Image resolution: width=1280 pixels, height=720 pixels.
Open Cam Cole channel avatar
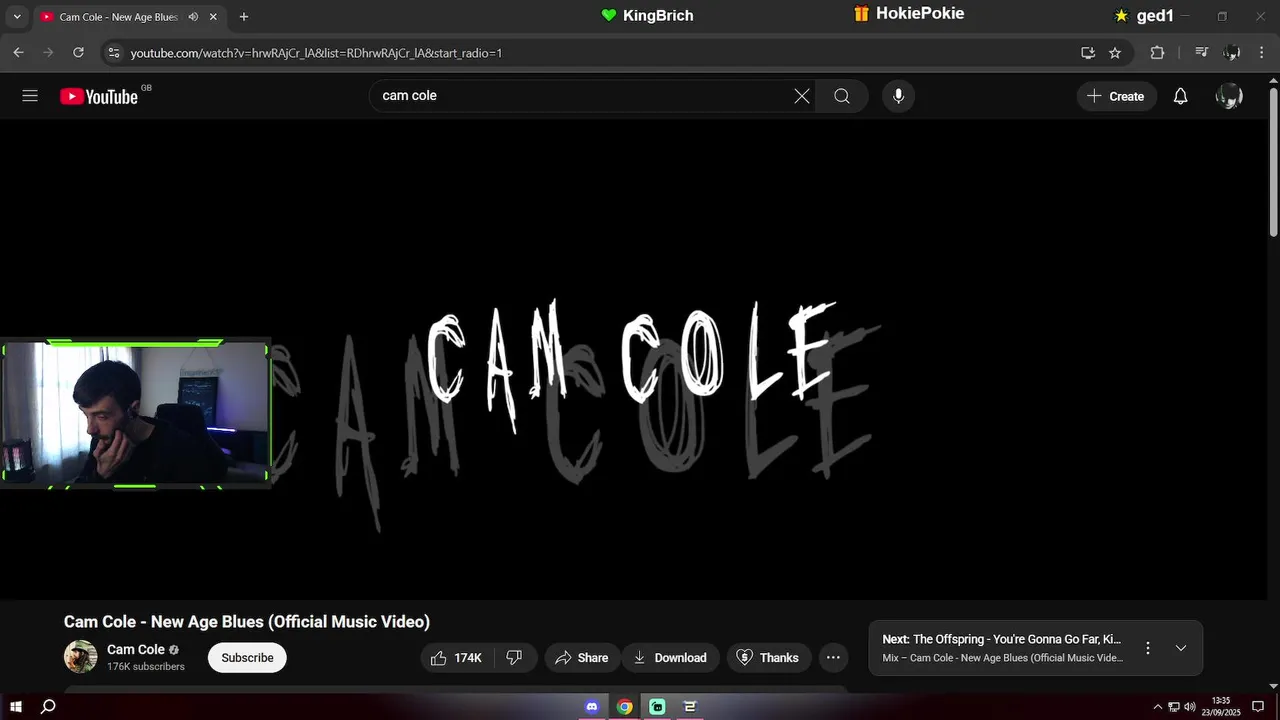(81, 657)
